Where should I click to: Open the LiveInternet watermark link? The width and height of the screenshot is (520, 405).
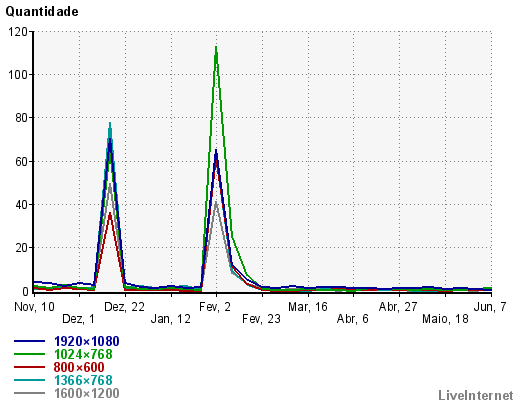(x=476, y=395)
